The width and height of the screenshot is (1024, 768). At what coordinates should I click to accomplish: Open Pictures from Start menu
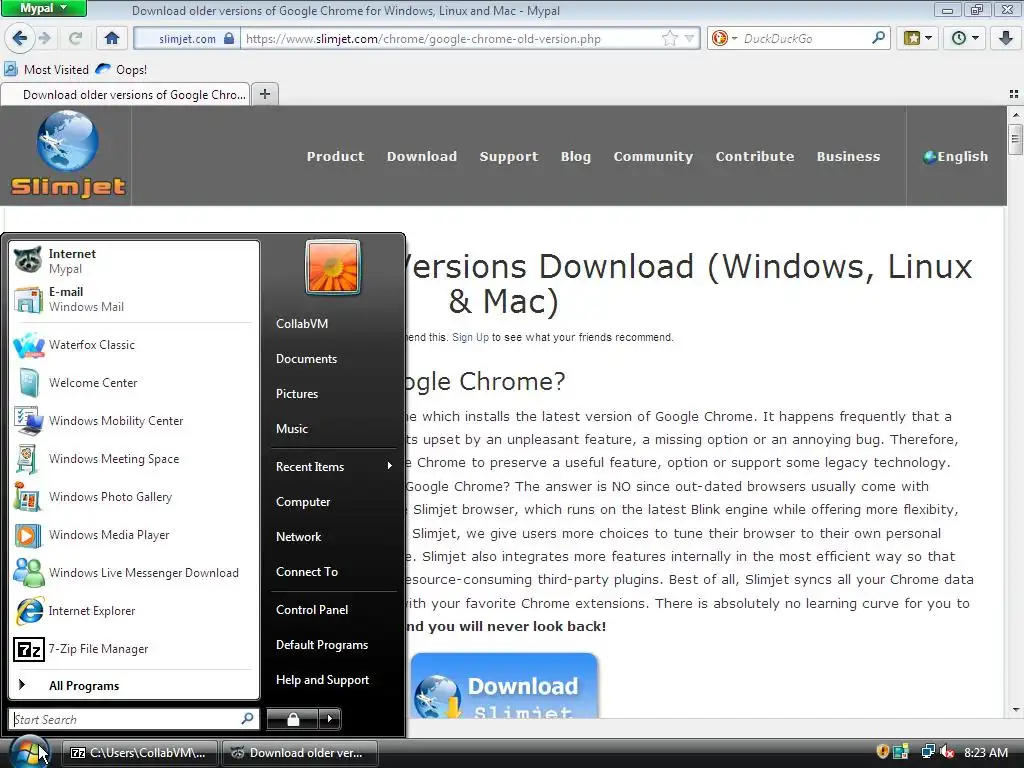pos(333,394)
